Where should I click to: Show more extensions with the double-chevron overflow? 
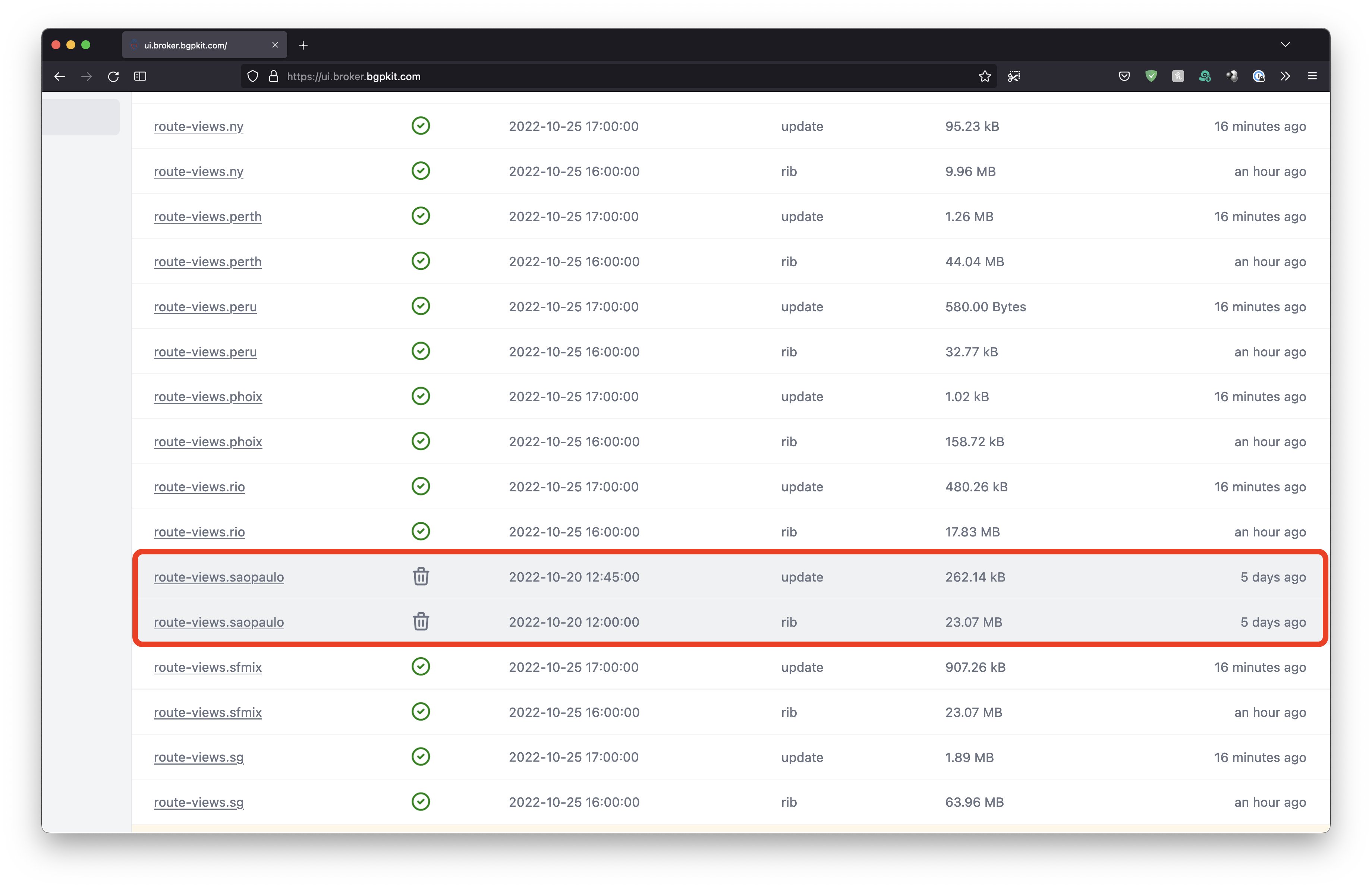1285,76
